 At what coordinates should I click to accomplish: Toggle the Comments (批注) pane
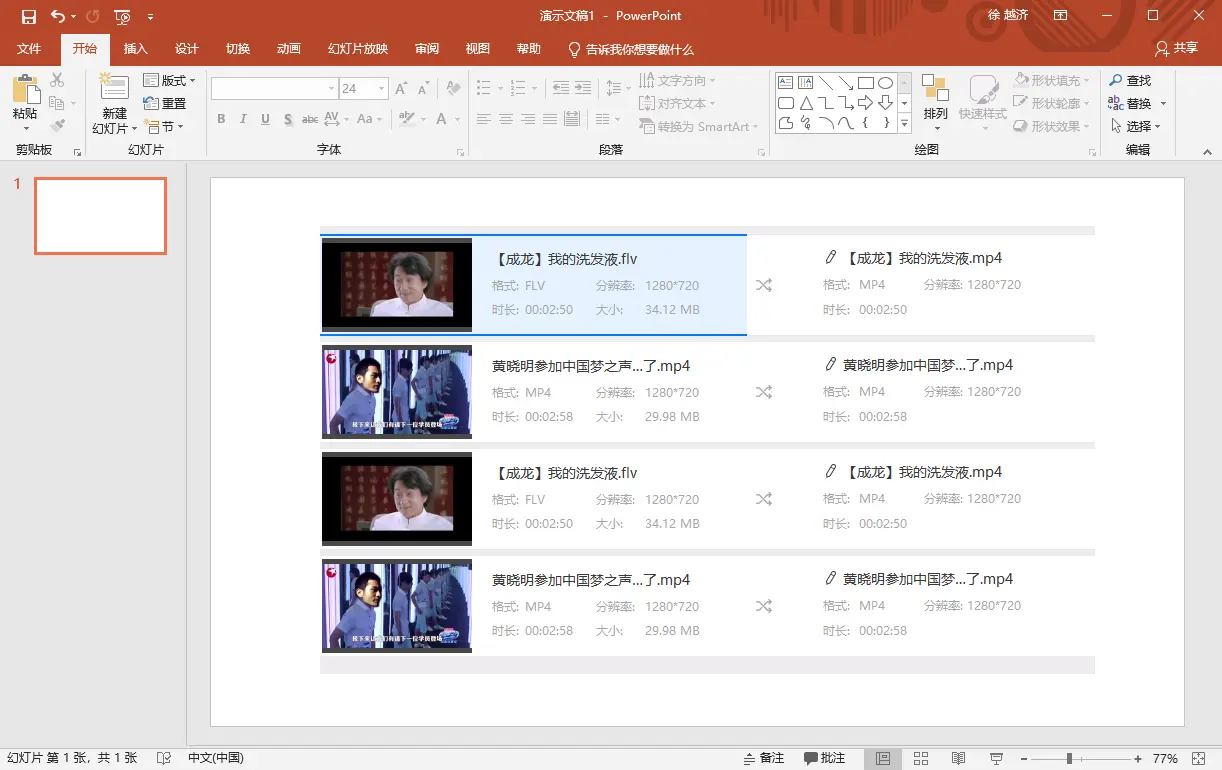(825, 758)
